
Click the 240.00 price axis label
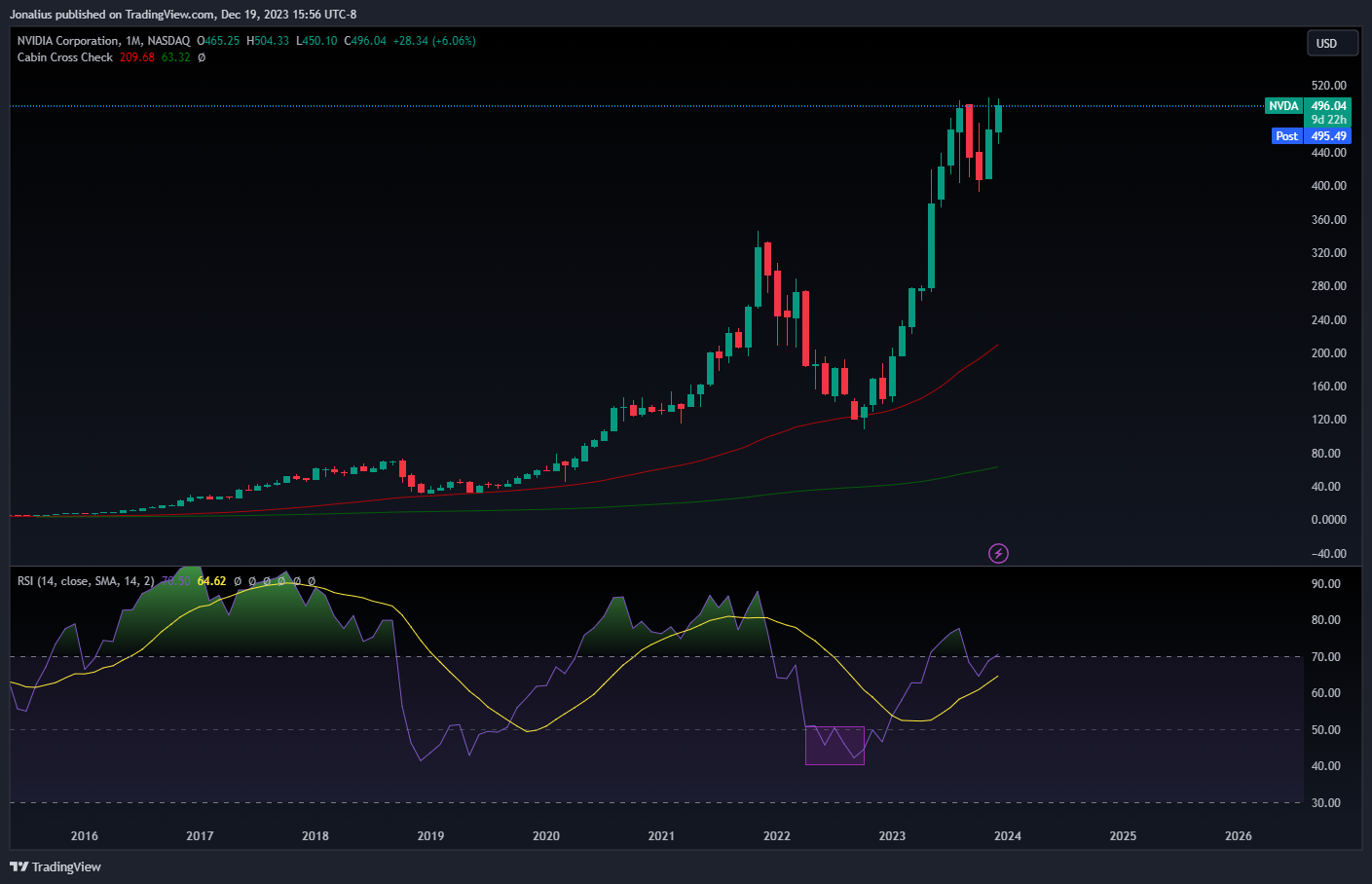(x=1328, y=320)
